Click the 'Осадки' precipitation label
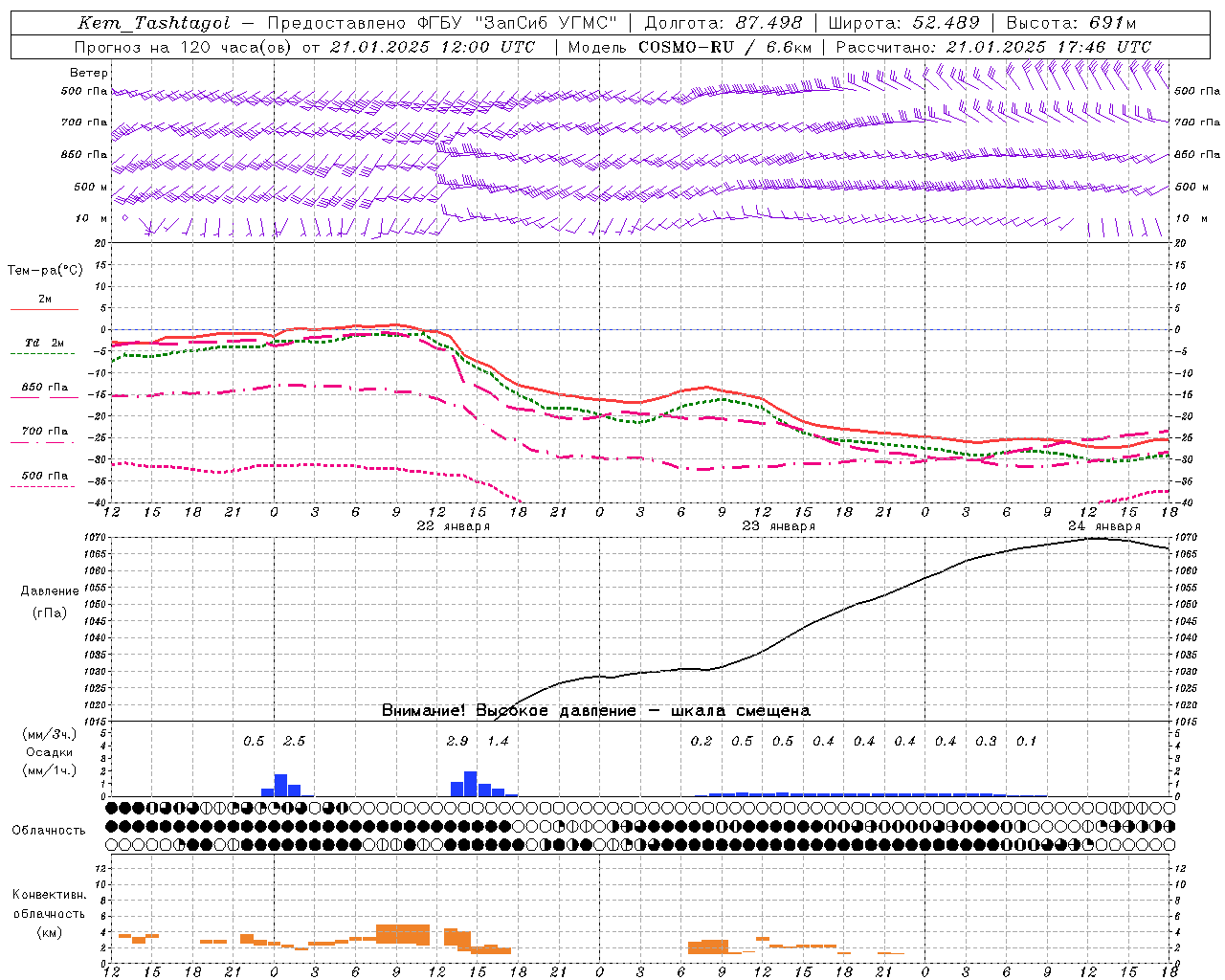1225x980 pixels. tap(50, 752)
